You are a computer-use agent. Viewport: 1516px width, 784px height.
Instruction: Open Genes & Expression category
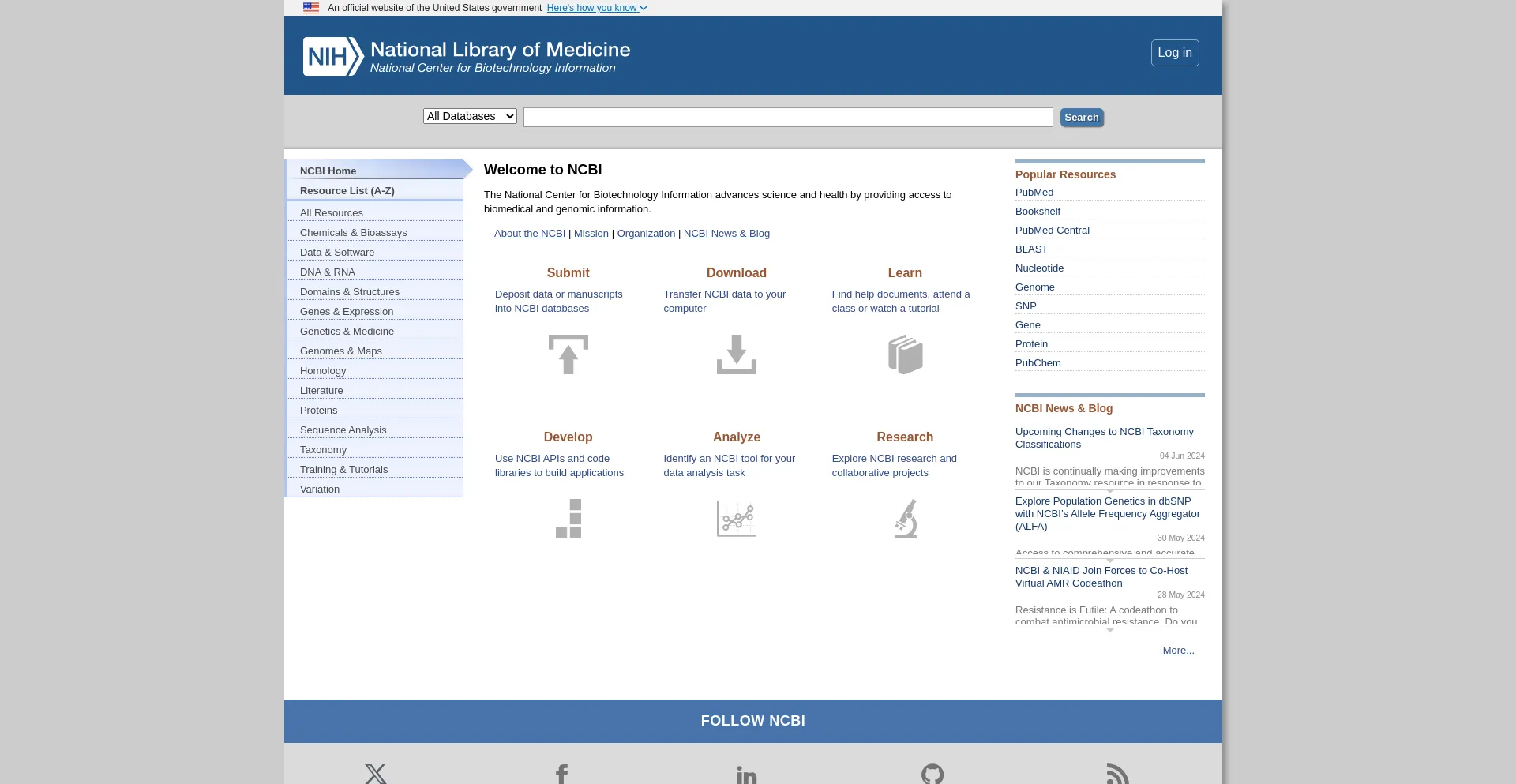click(376, 311)
